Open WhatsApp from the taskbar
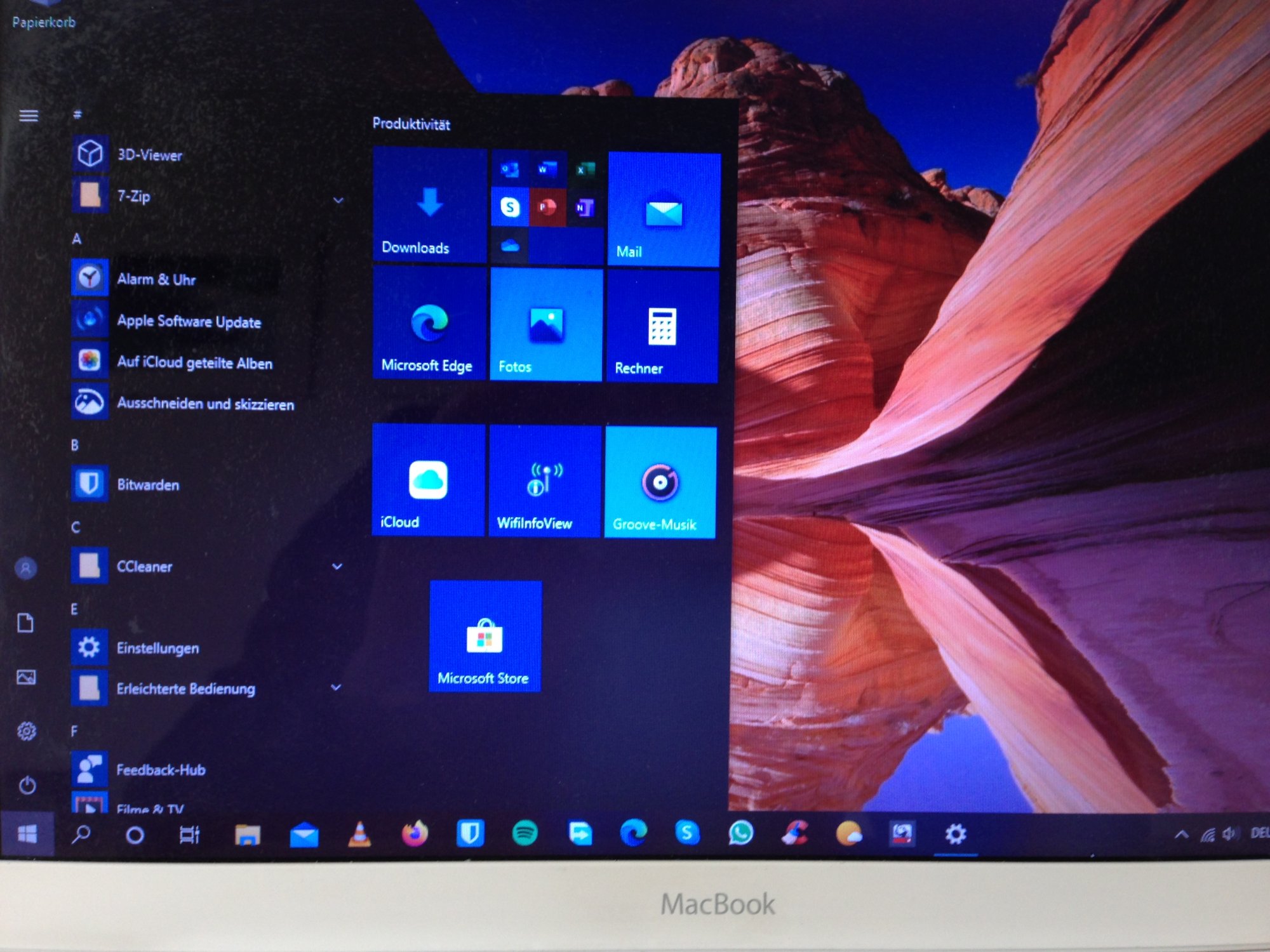 [741, 833]
